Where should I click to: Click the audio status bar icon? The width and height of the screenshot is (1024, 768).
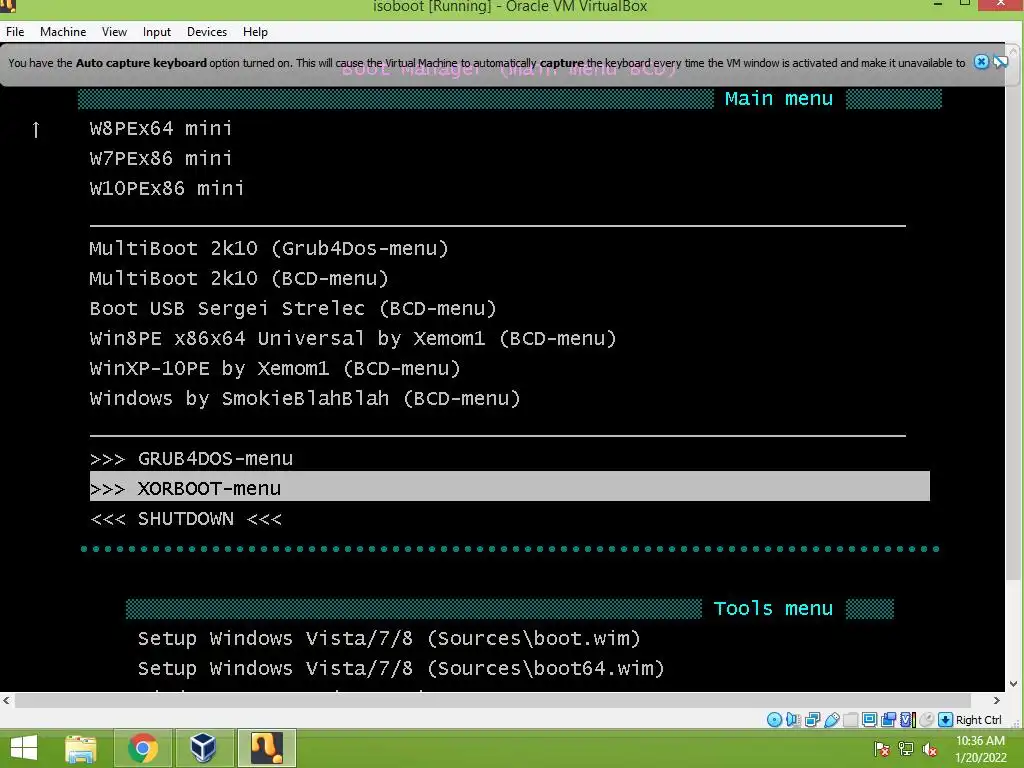[793, 720]
